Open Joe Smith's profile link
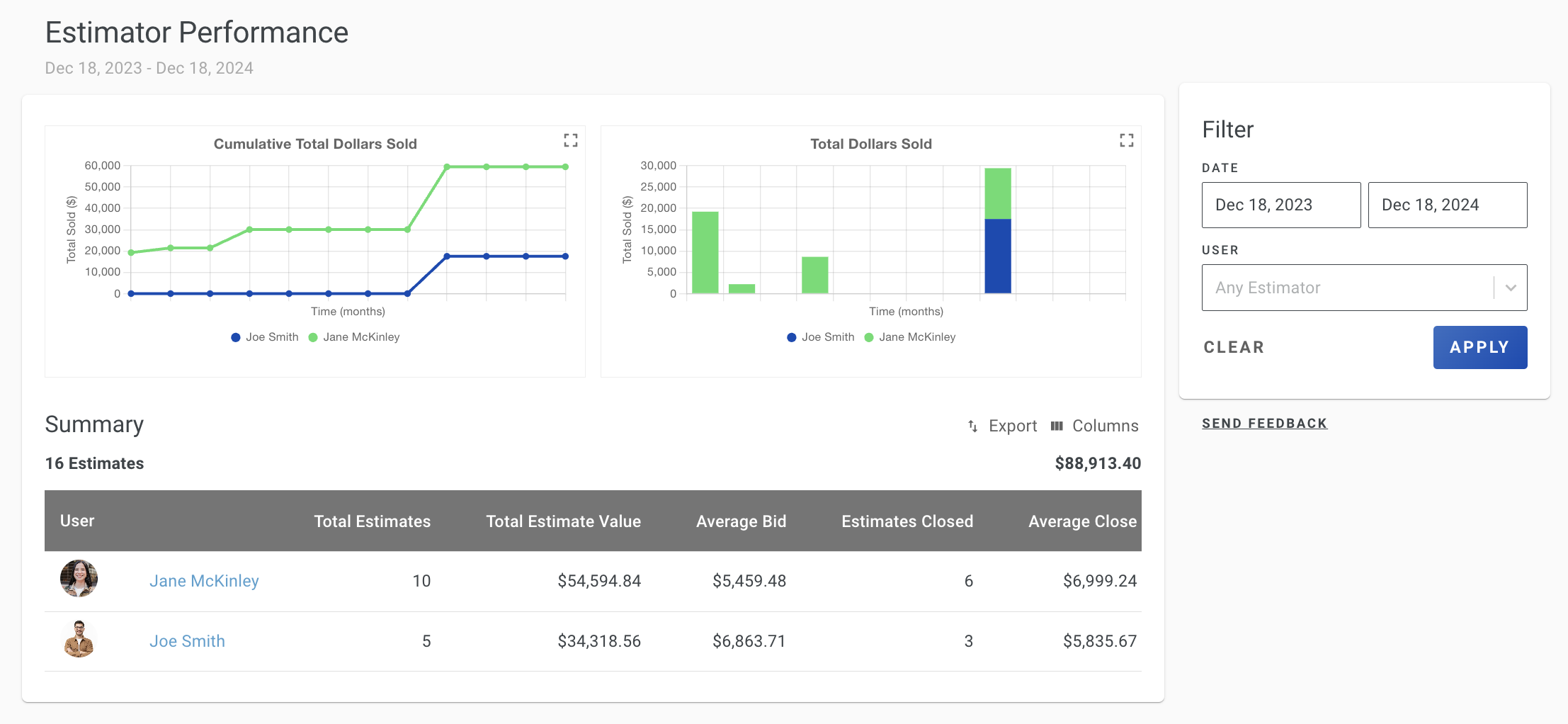The width and height of the screenshot is (1568, 724). (187, 641)
